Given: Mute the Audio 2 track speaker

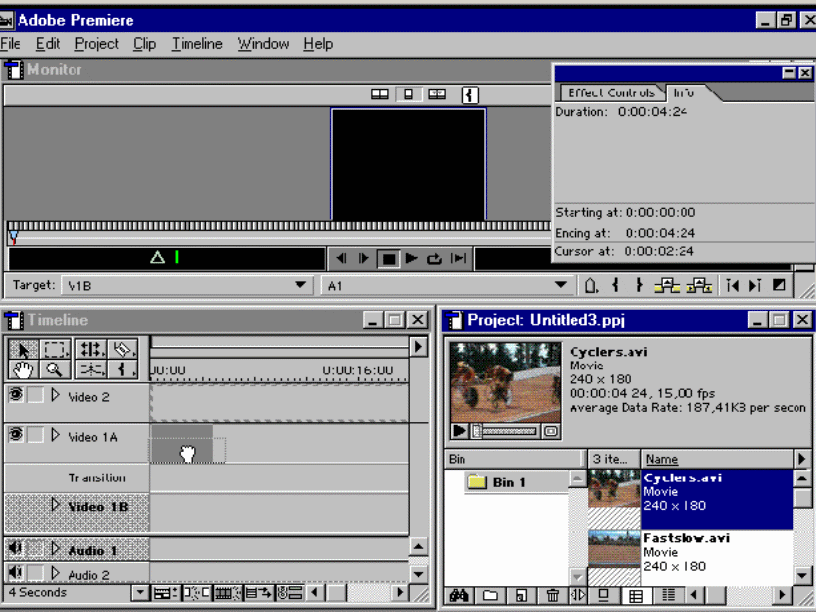Looking at the screenshot, I should pos(16,572).
